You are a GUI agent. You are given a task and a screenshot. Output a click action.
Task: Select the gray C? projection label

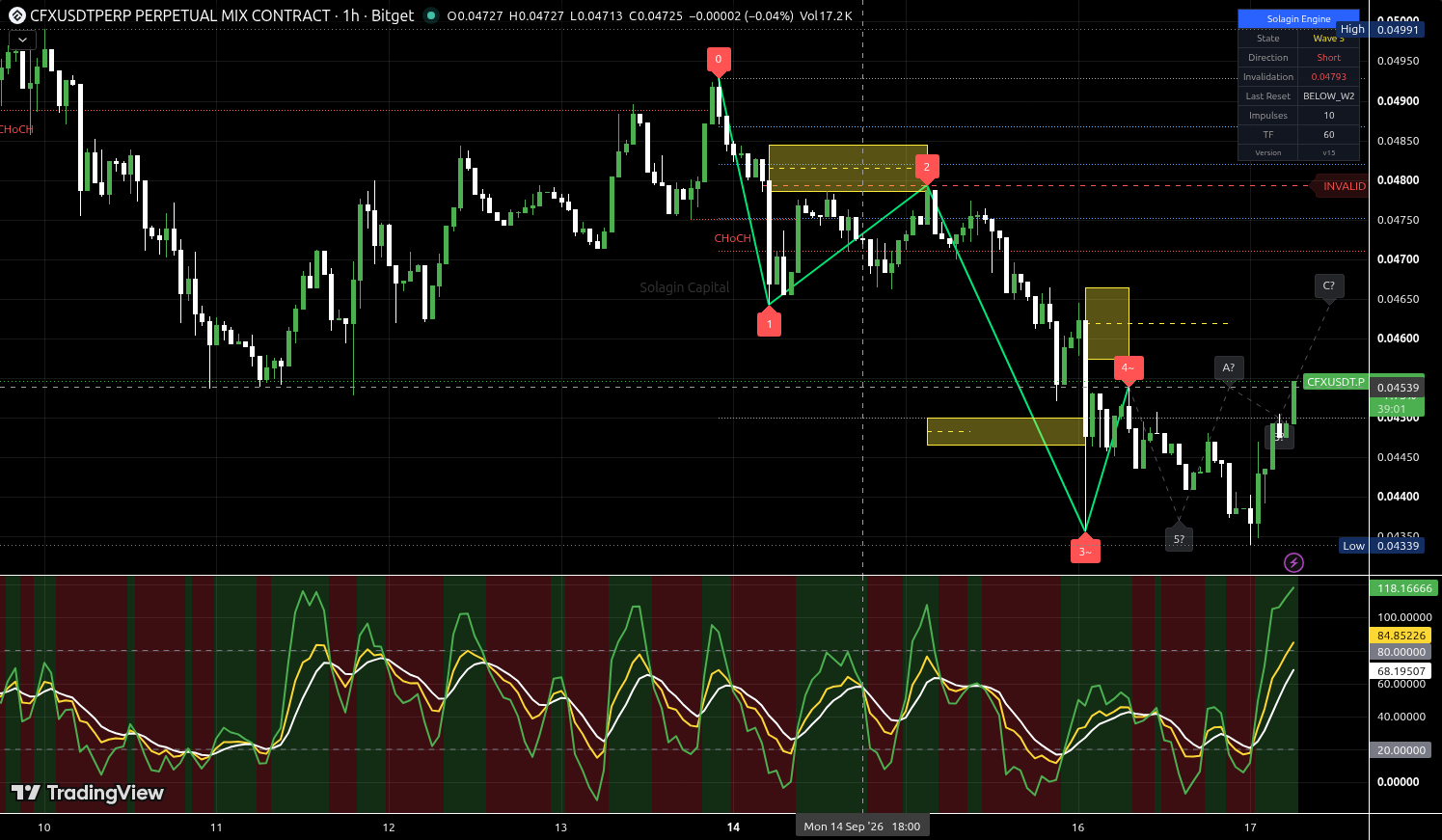(x=1329, y=286)
